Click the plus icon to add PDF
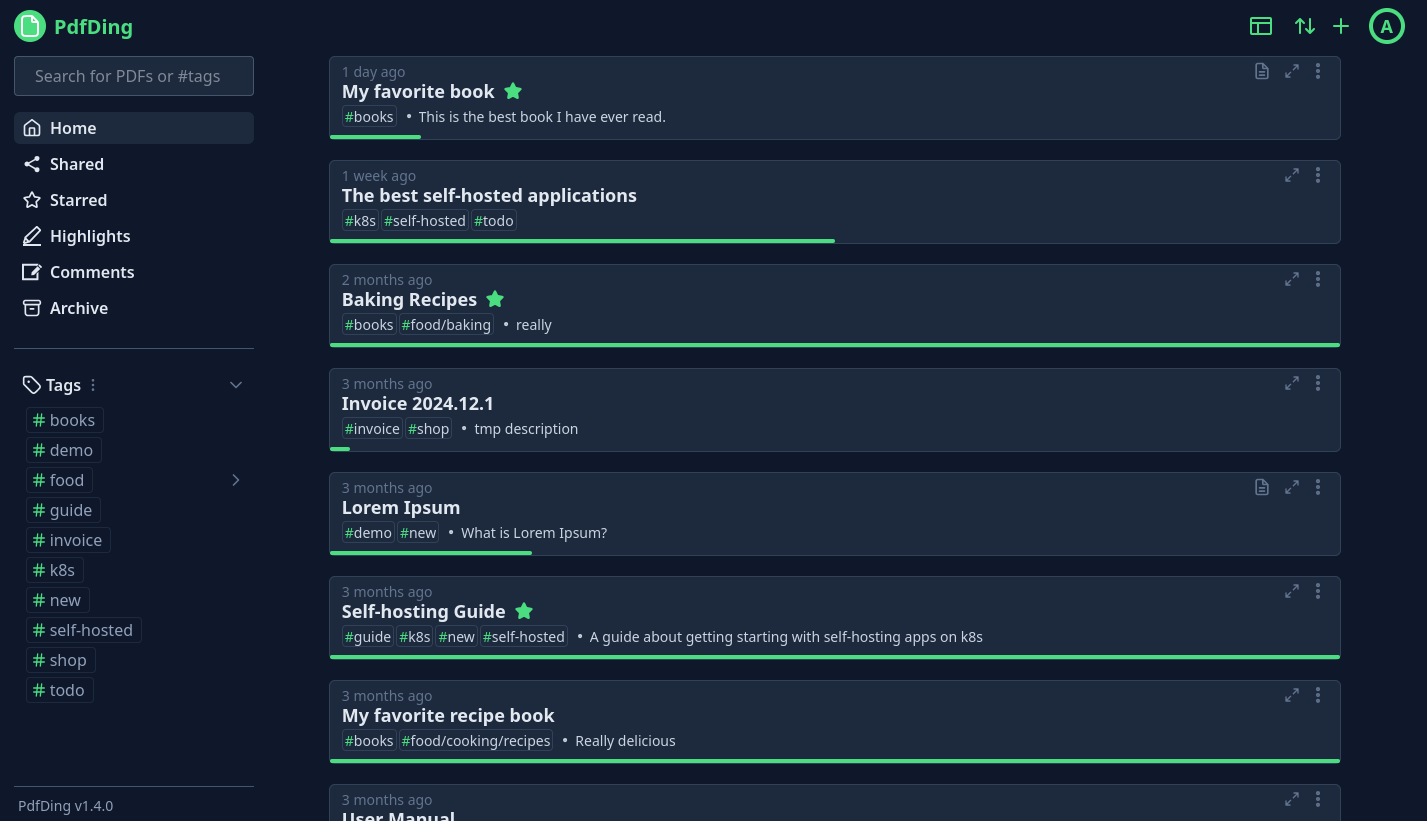 [1341, 27]
